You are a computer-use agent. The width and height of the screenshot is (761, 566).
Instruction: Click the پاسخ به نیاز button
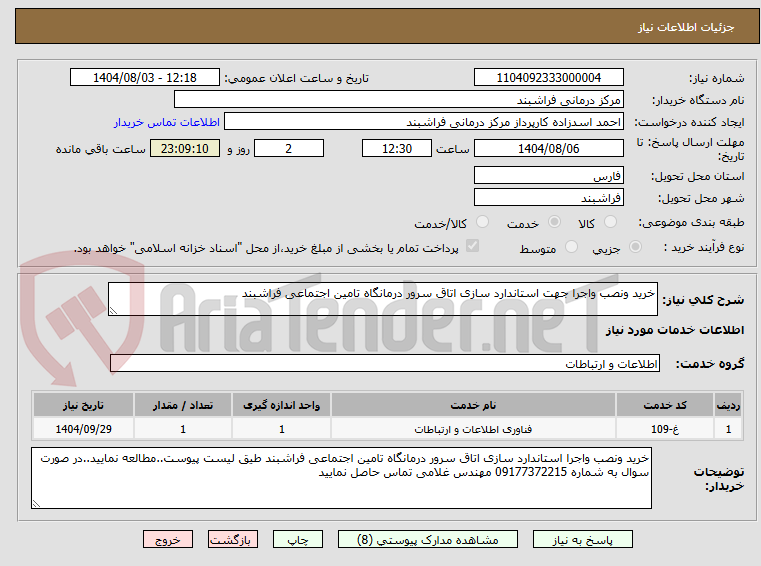coord(582,539)
